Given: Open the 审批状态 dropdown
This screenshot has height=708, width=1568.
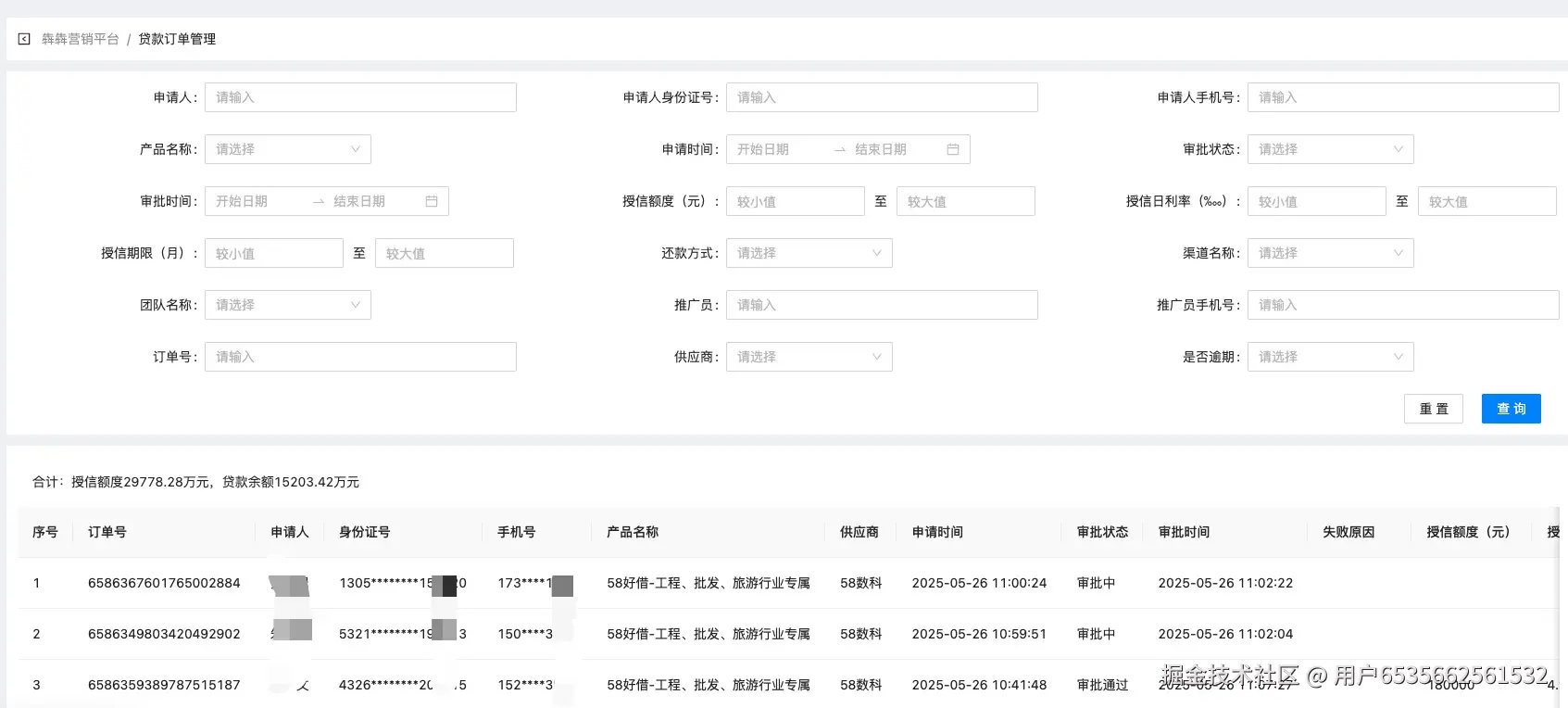Looking at the screenshot, I should click(1331, 149).
